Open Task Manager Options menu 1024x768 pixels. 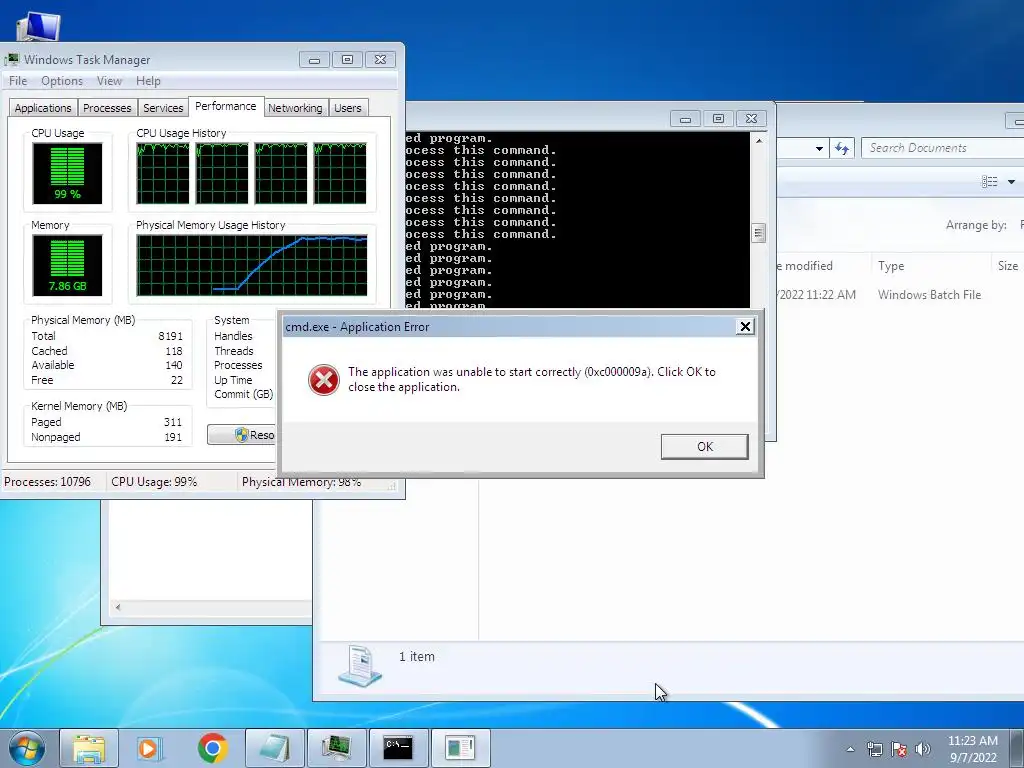(x=62, y=81)
